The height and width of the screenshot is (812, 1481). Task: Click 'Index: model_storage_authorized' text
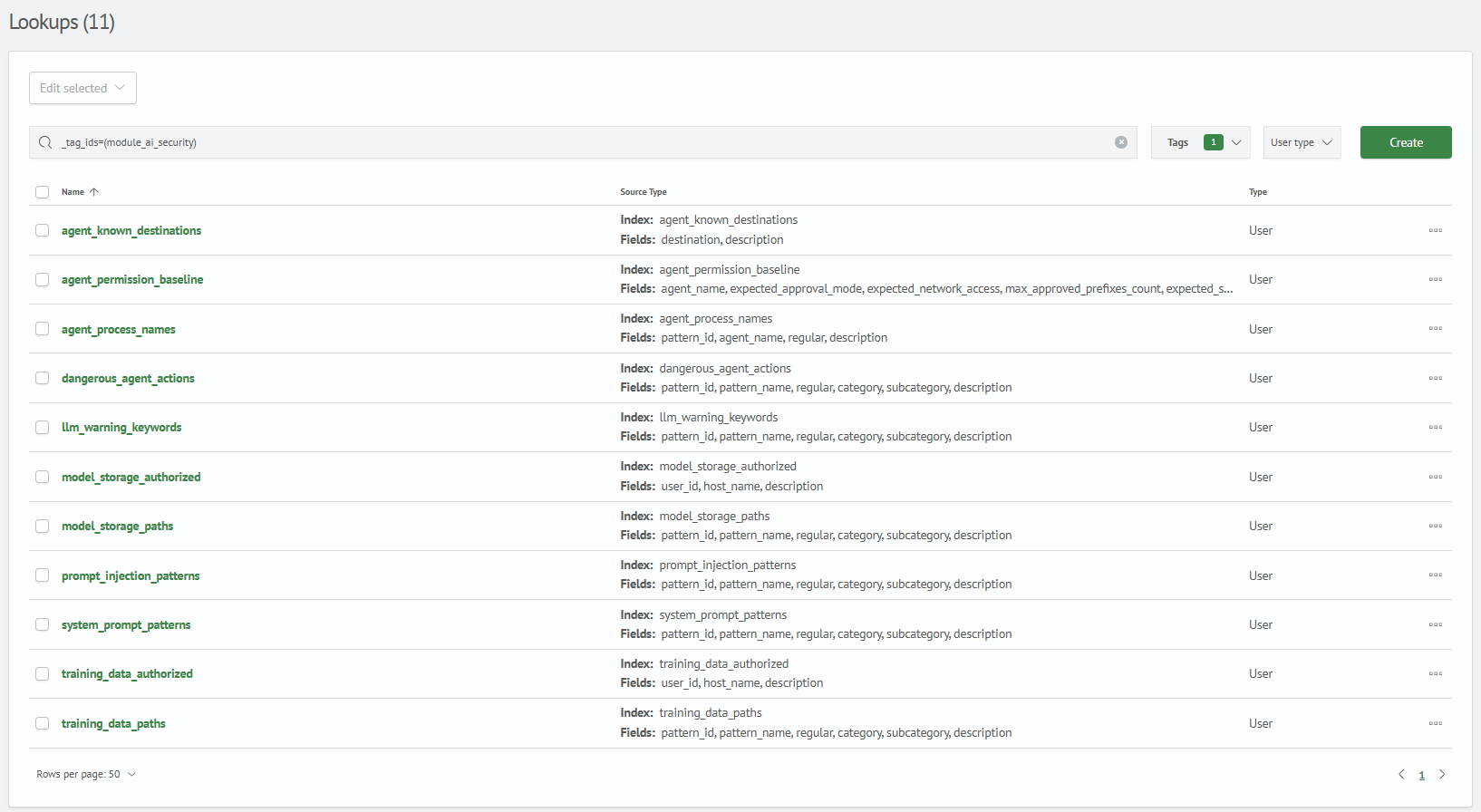(x=709, y=467)
